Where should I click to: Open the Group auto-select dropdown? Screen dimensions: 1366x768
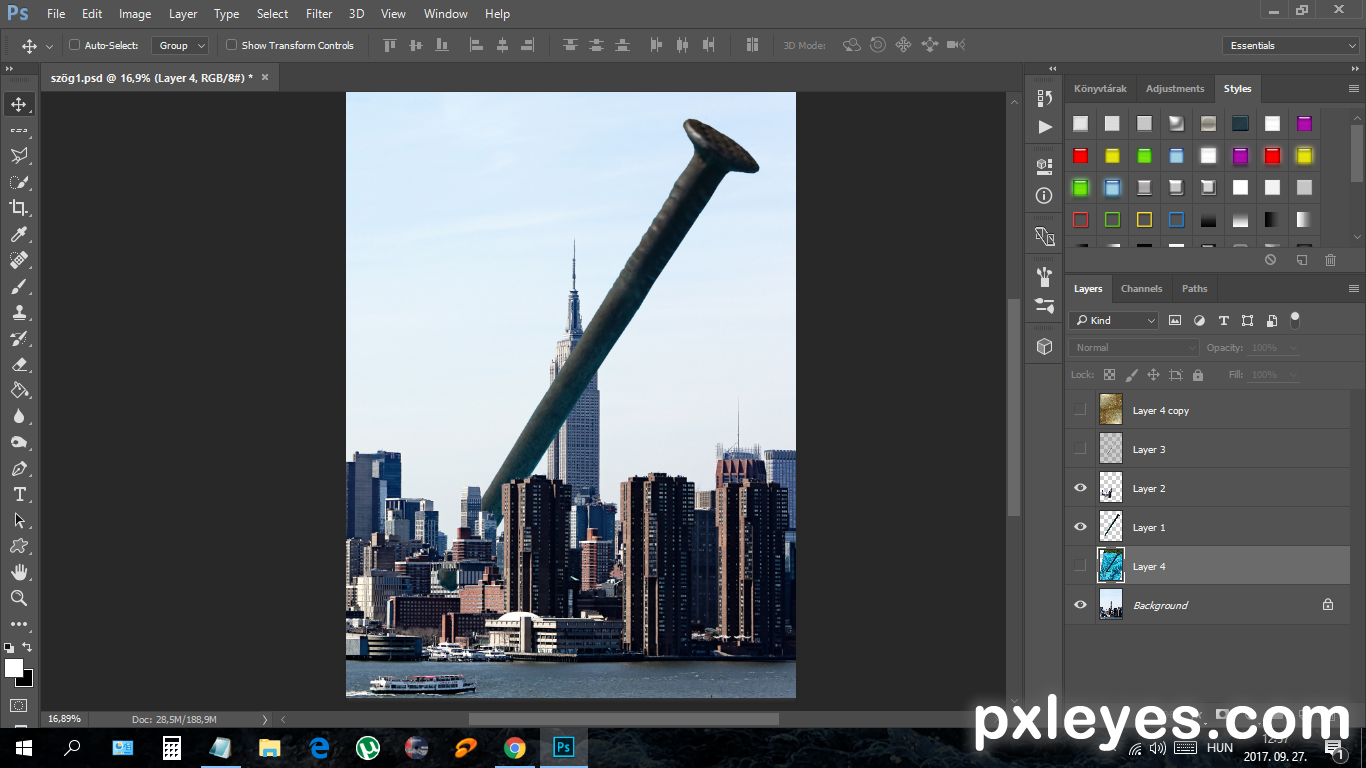pos(180,45)
